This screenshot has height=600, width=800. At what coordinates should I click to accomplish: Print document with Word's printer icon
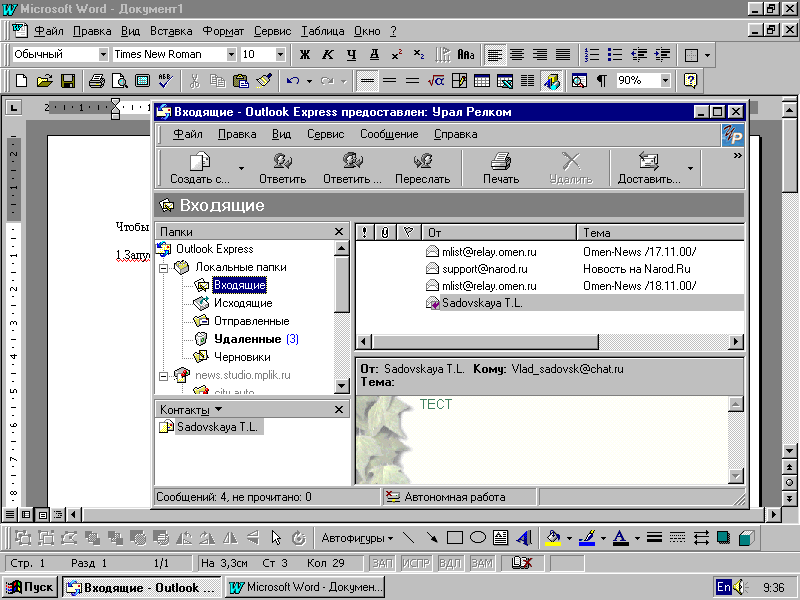96,81
